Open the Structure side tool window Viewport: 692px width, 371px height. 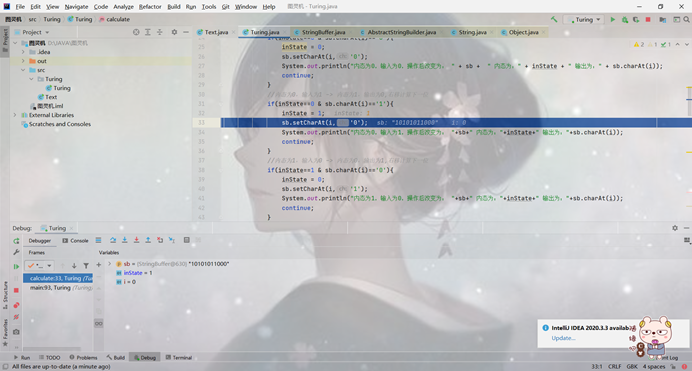5,295
